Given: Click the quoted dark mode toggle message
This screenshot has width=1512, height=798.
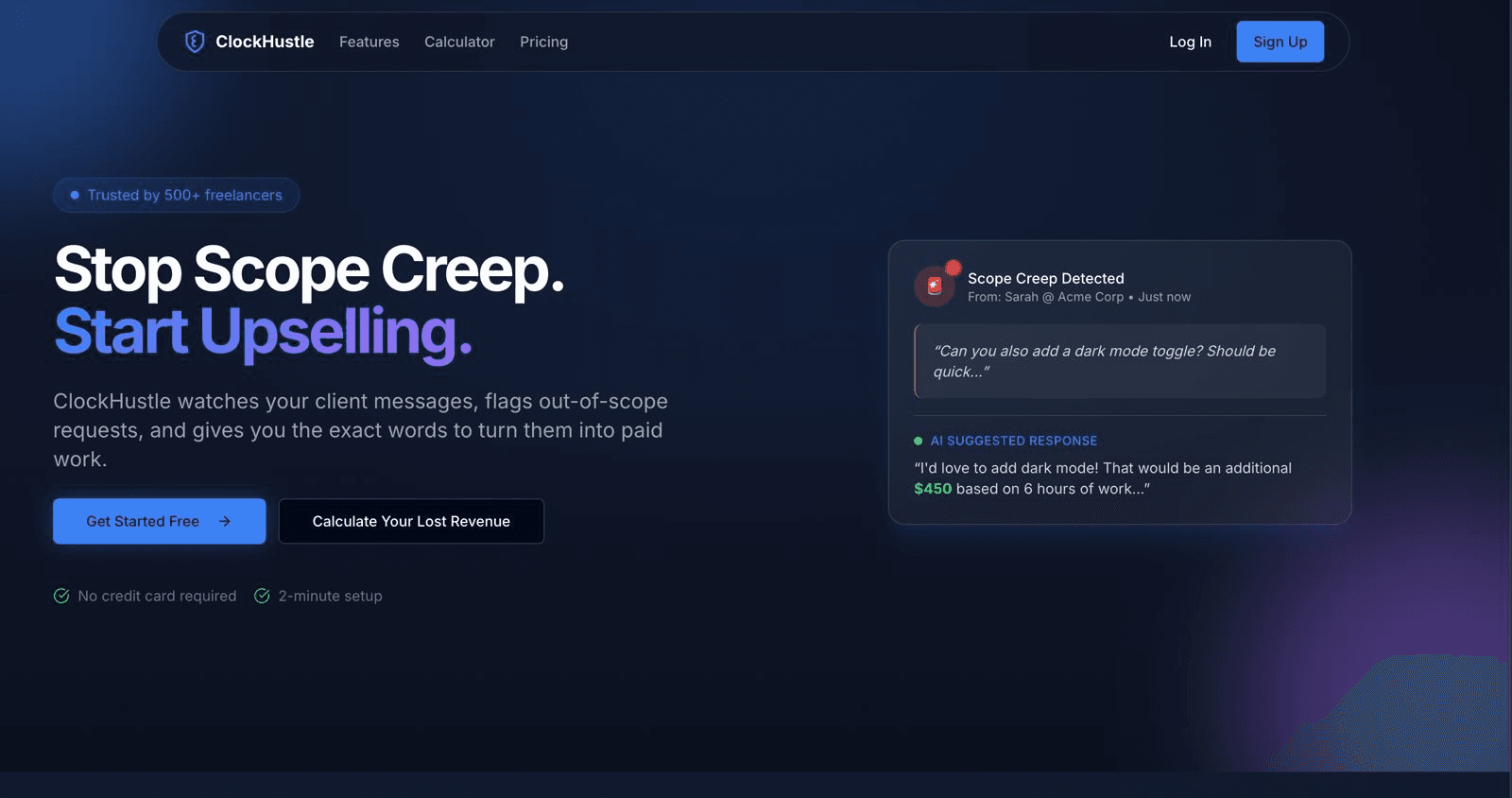Looking at the screenshot, I should pos(1120,361).
